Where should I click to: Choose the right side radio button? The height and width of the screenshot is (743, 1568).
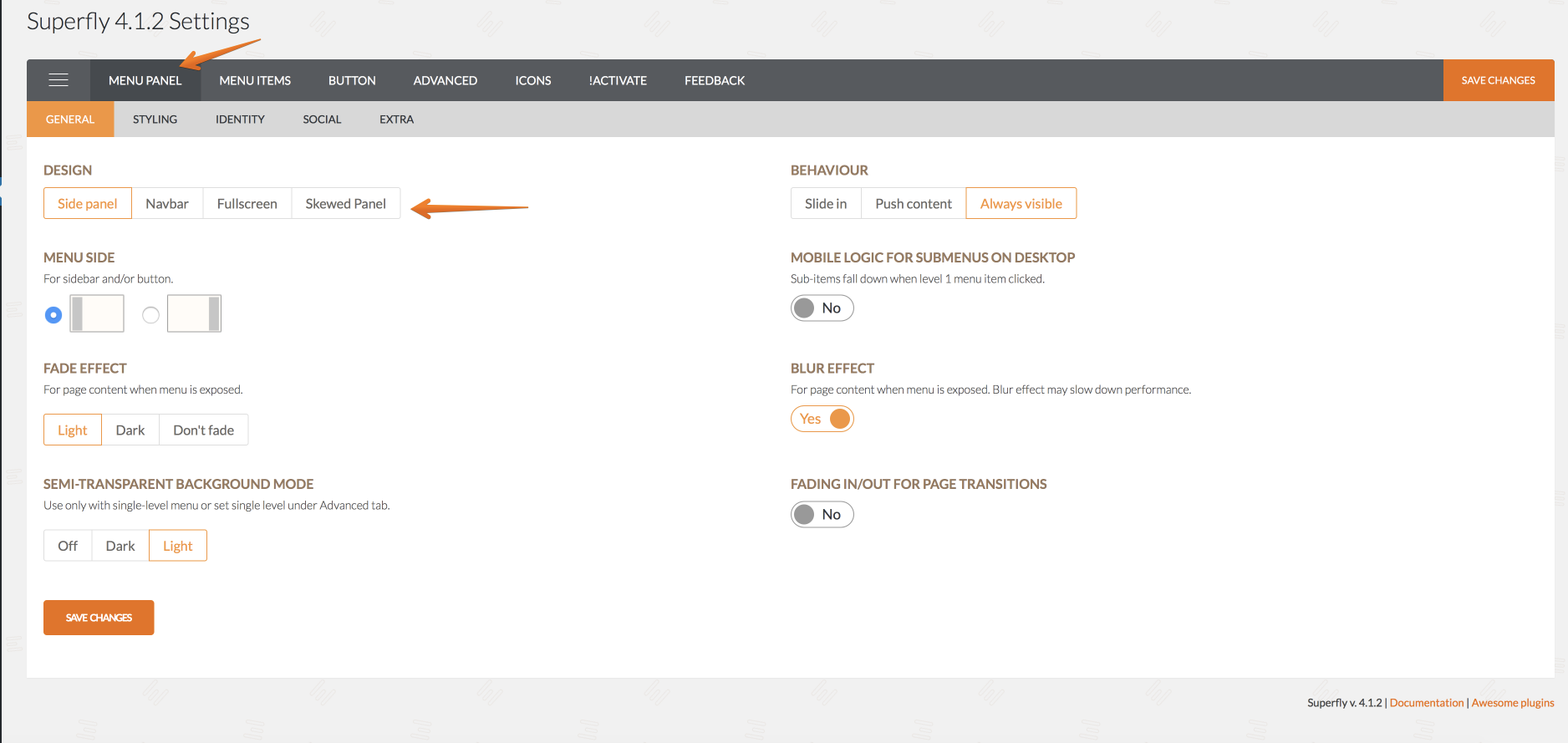click(x=150, y=315)
